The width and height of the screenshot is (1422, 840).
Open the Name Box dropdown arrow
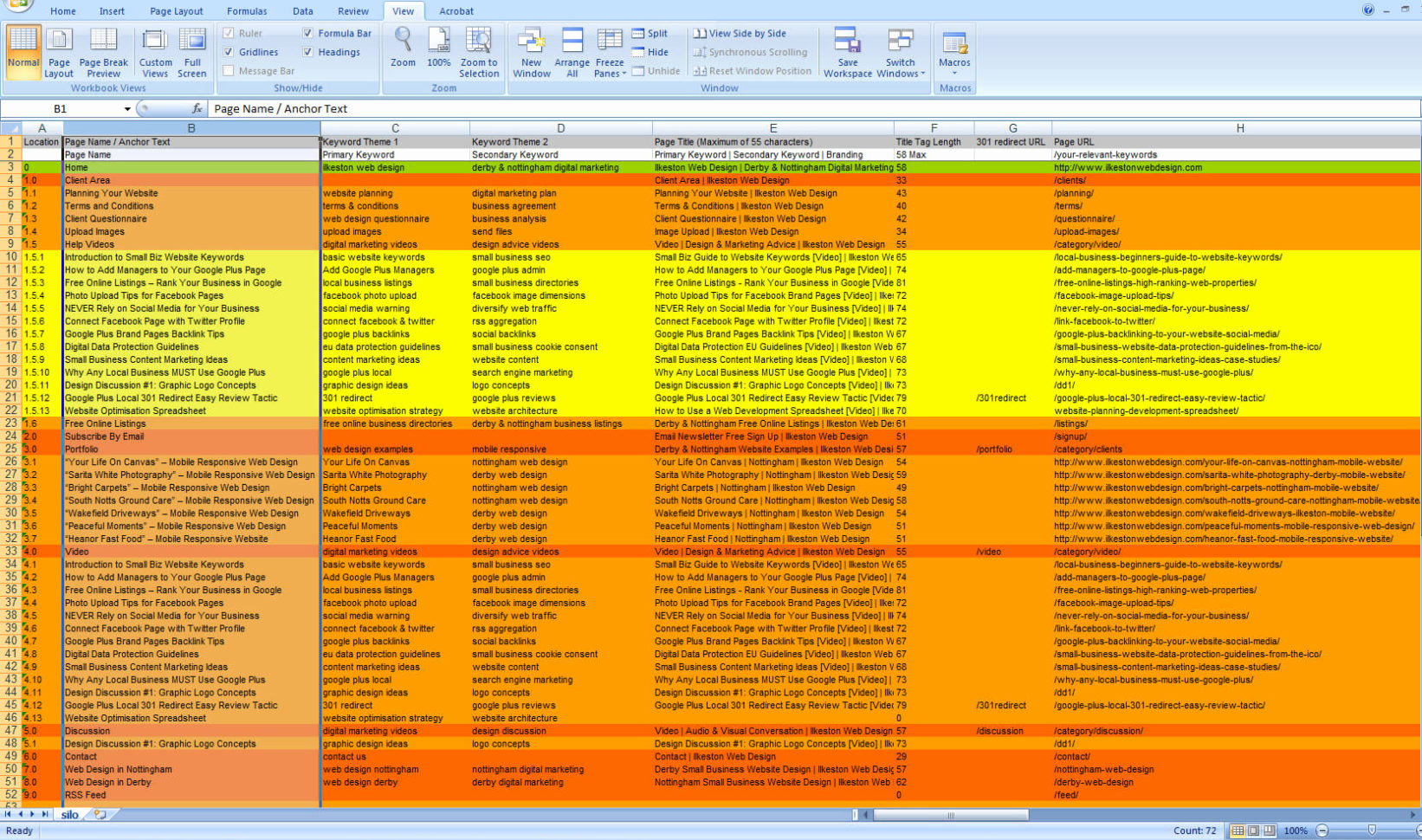coord(126,109)
